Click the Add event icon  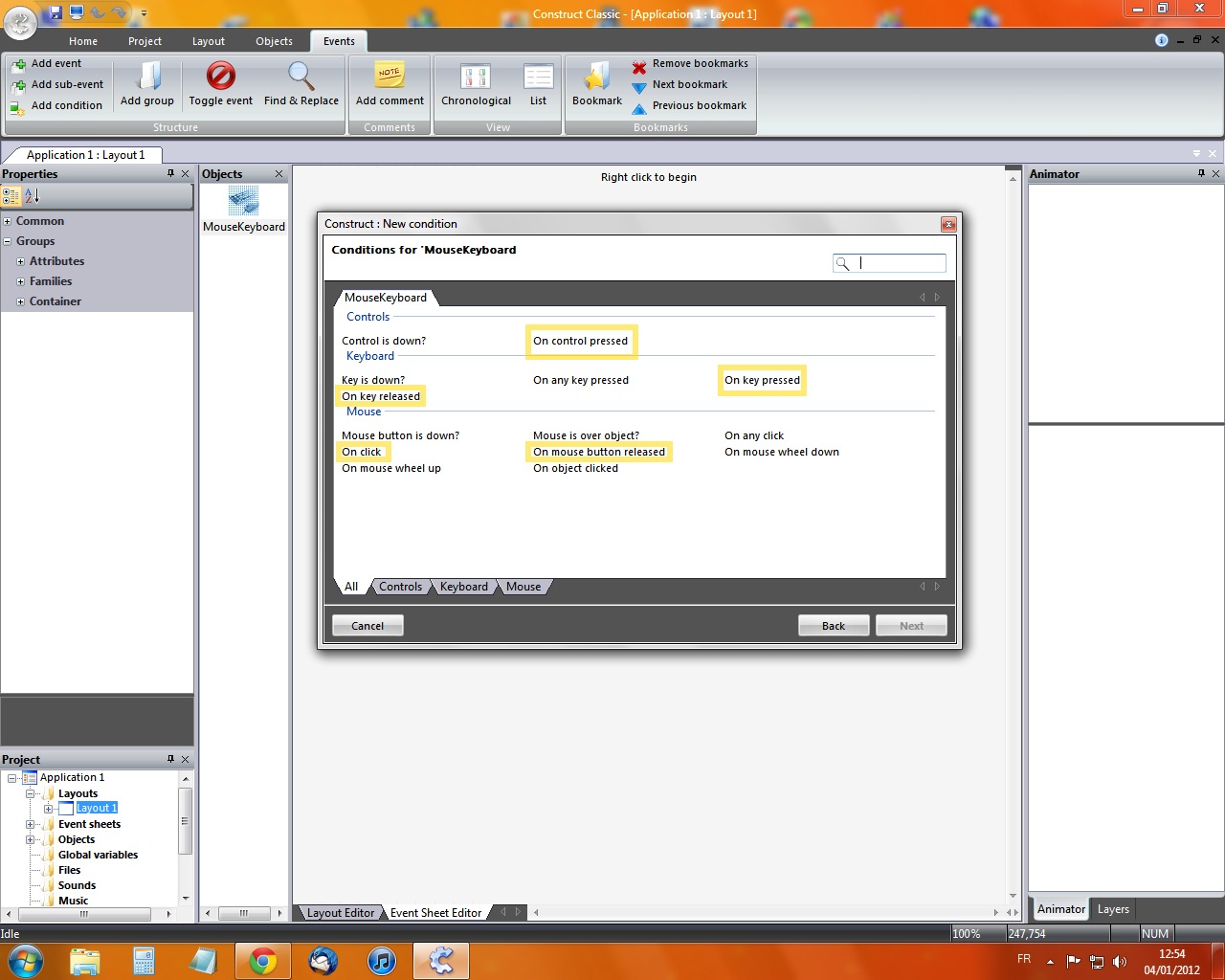(x=18, y=64)
